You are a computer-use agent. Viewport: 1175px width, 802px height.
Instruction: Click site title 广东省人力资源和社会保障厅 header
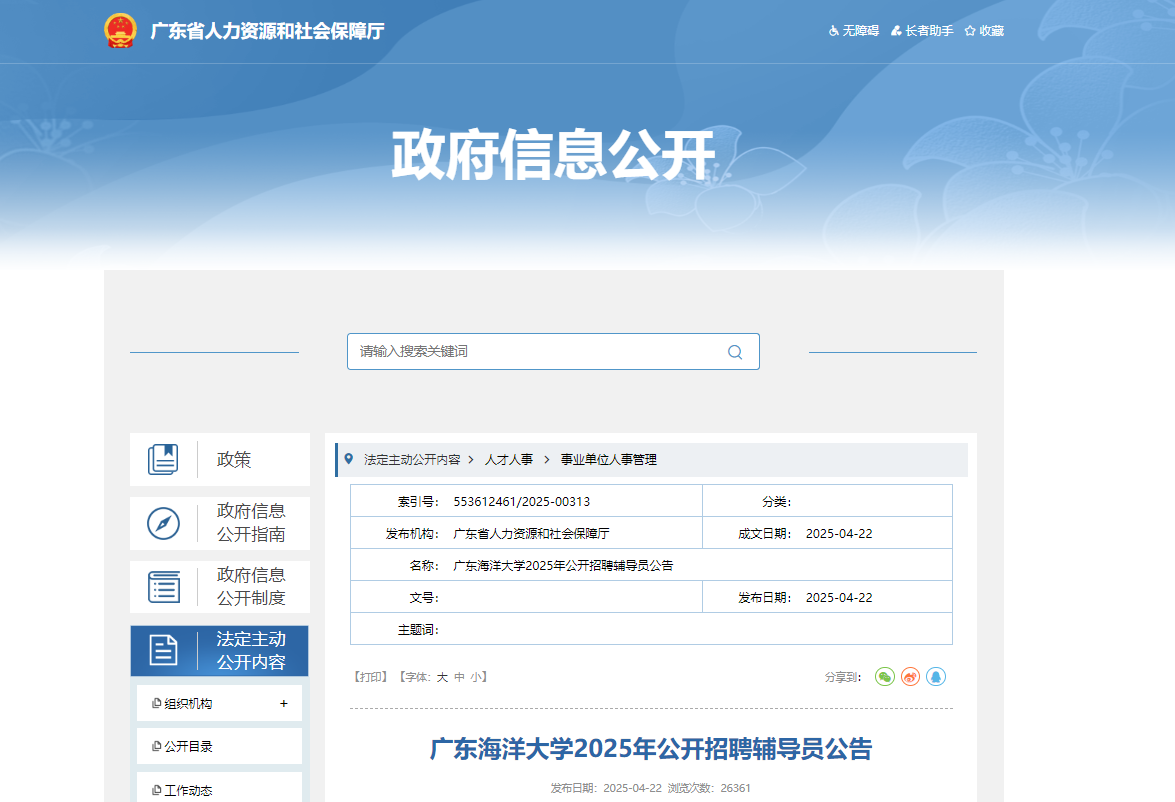[268, 31]
